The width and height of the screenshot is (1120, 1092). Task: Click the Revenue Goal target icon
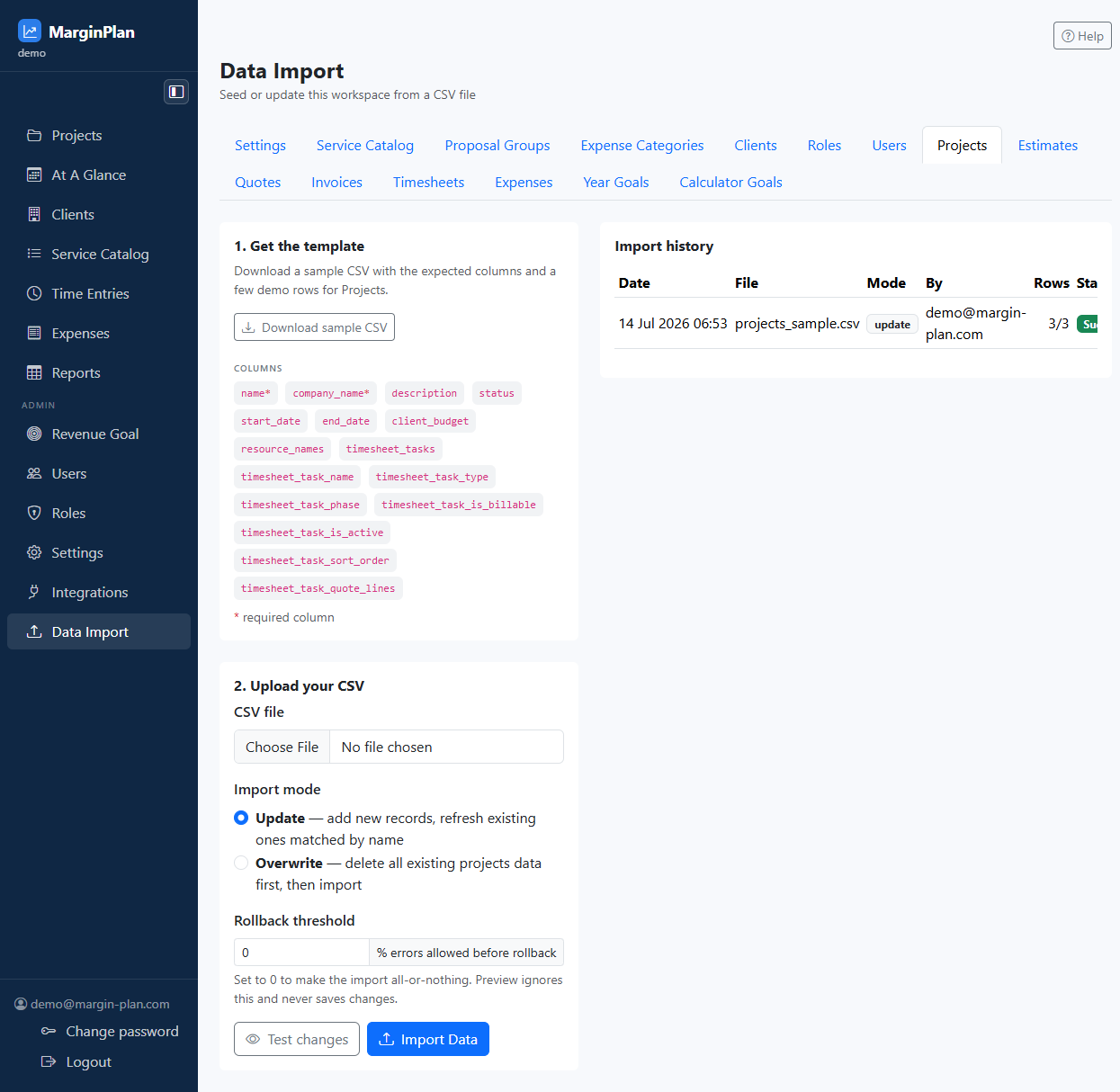[34, 434]
